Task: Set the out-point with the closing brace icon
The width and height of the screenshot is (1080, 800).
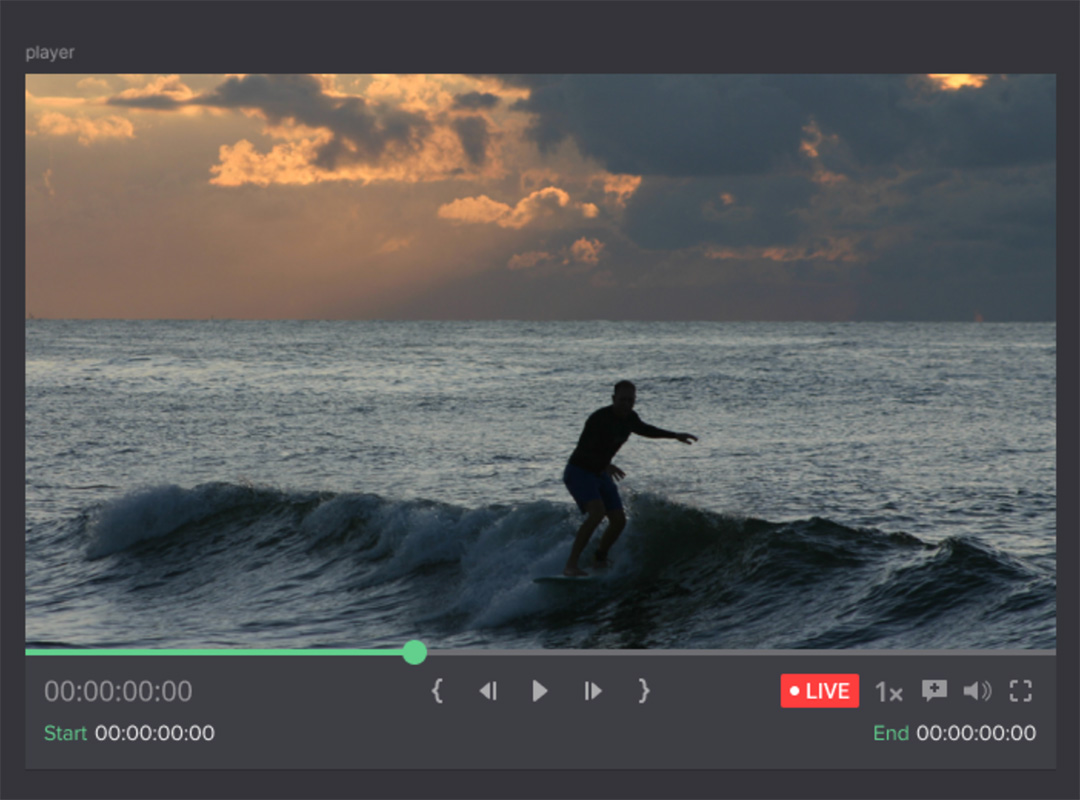Action: 644,691
